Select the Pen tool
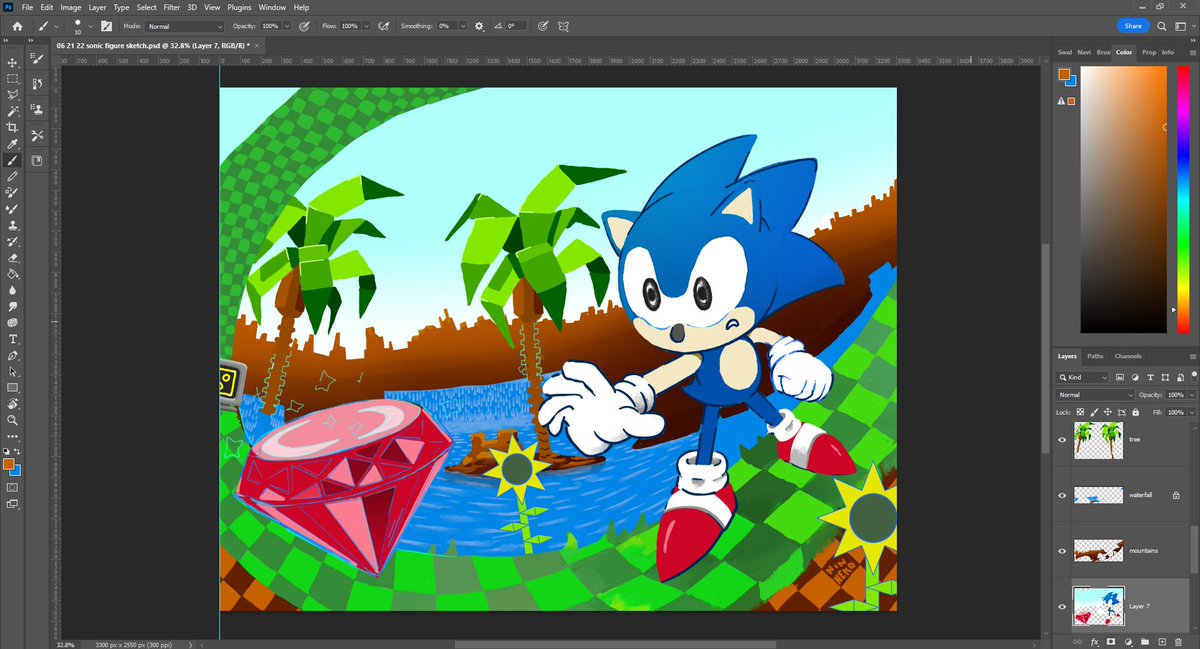 click(13, 355)
